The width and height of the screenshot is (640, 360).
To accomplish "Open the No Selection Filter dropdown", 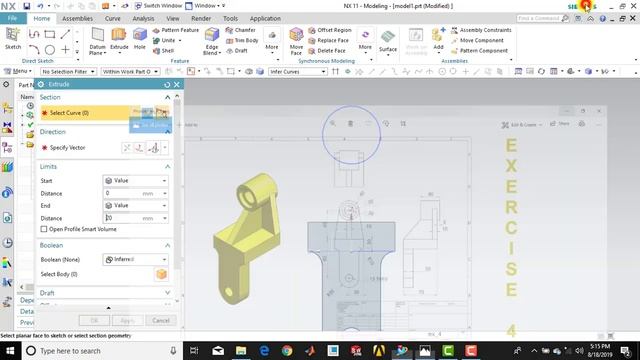I will (68, 71).
